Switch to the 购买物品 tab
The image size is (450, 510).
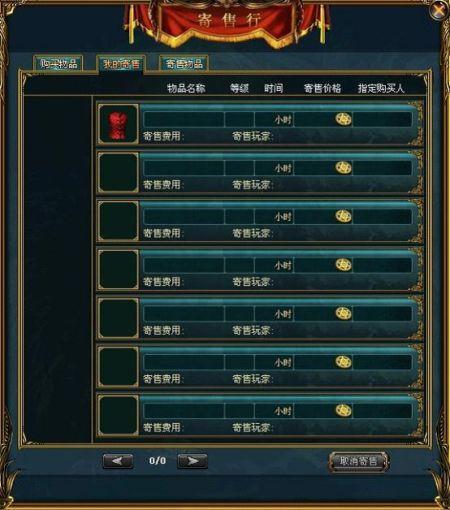pos(58,63)
